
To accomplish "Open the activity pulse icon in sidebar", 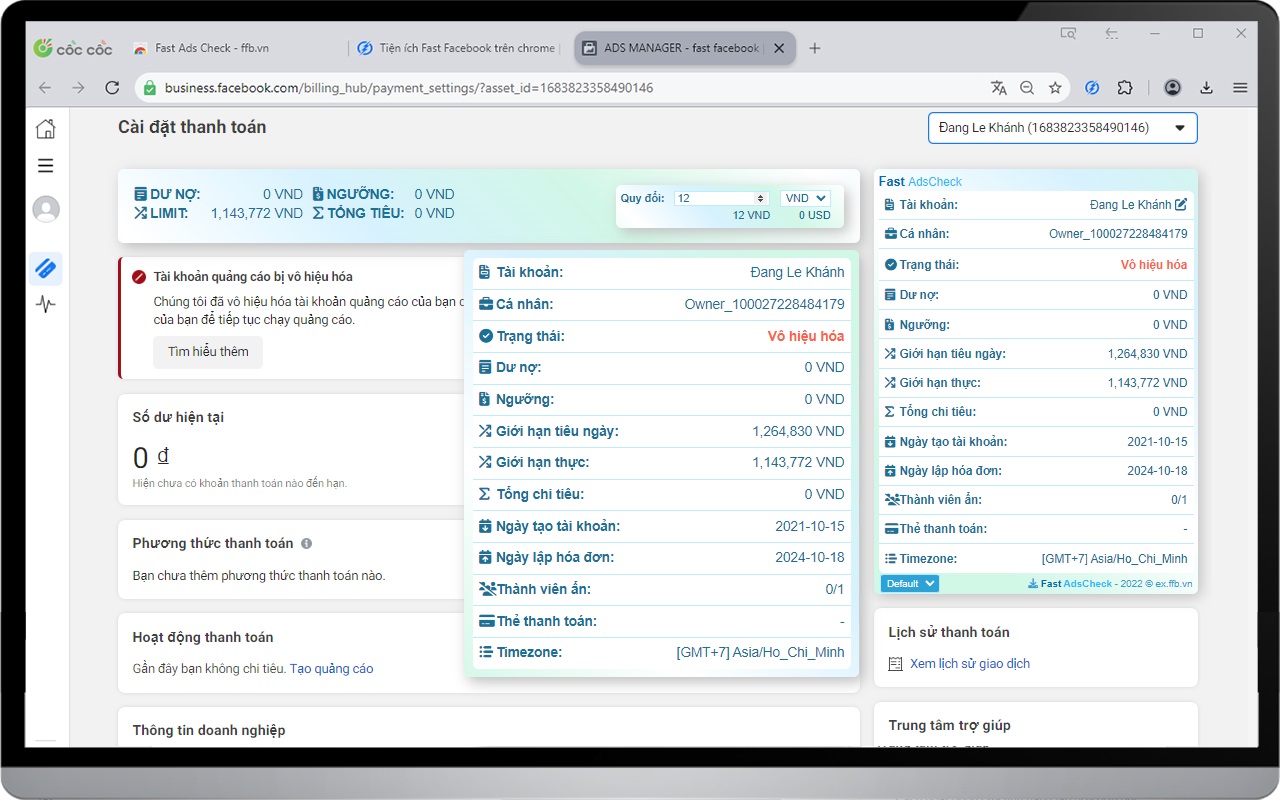I will pyautogui.click(x=45, y=304).
